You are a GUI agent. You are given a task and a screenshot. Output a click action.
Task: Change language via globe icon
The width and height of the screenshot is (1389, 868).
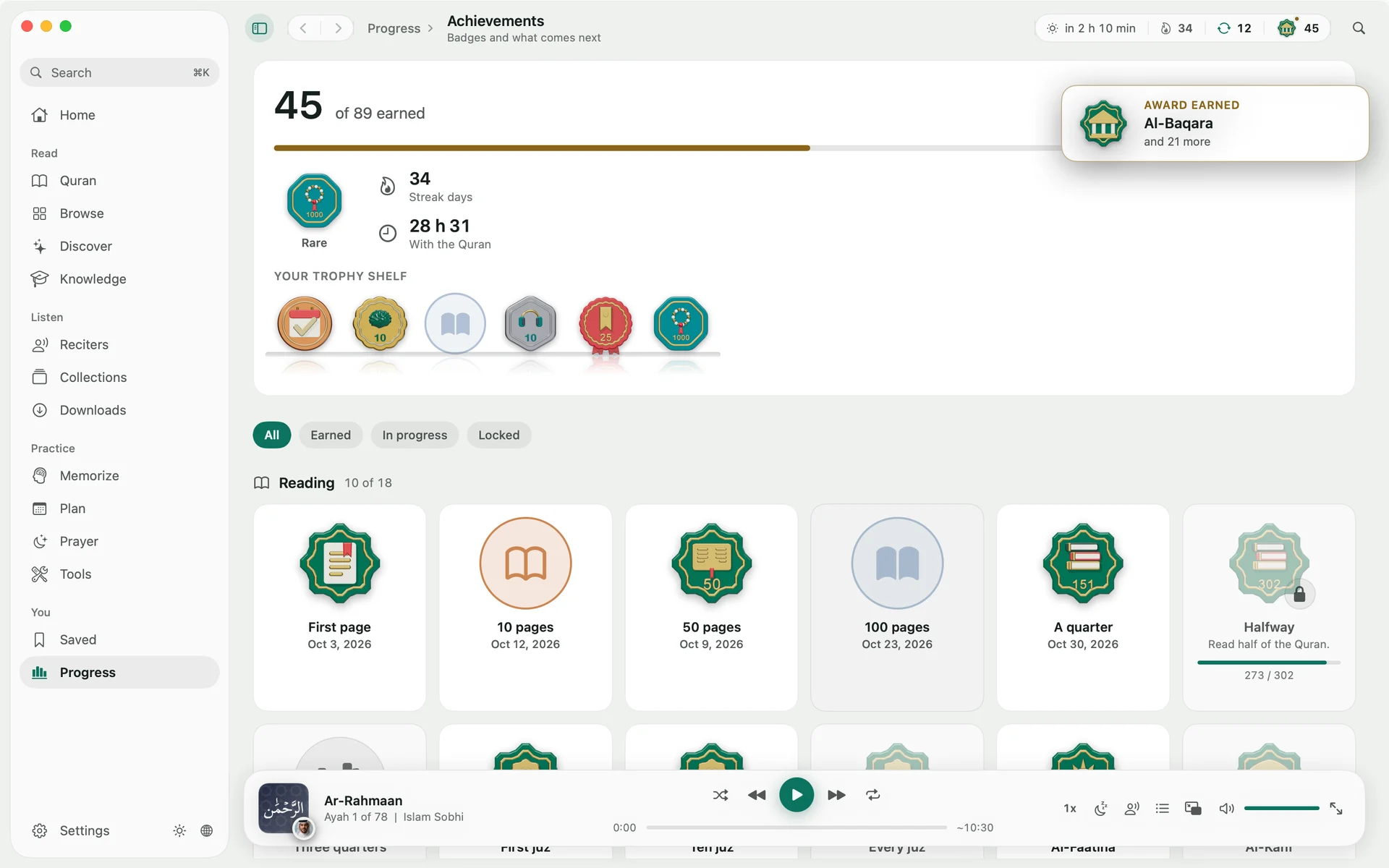pyautogui.click(x=207, y=830)
